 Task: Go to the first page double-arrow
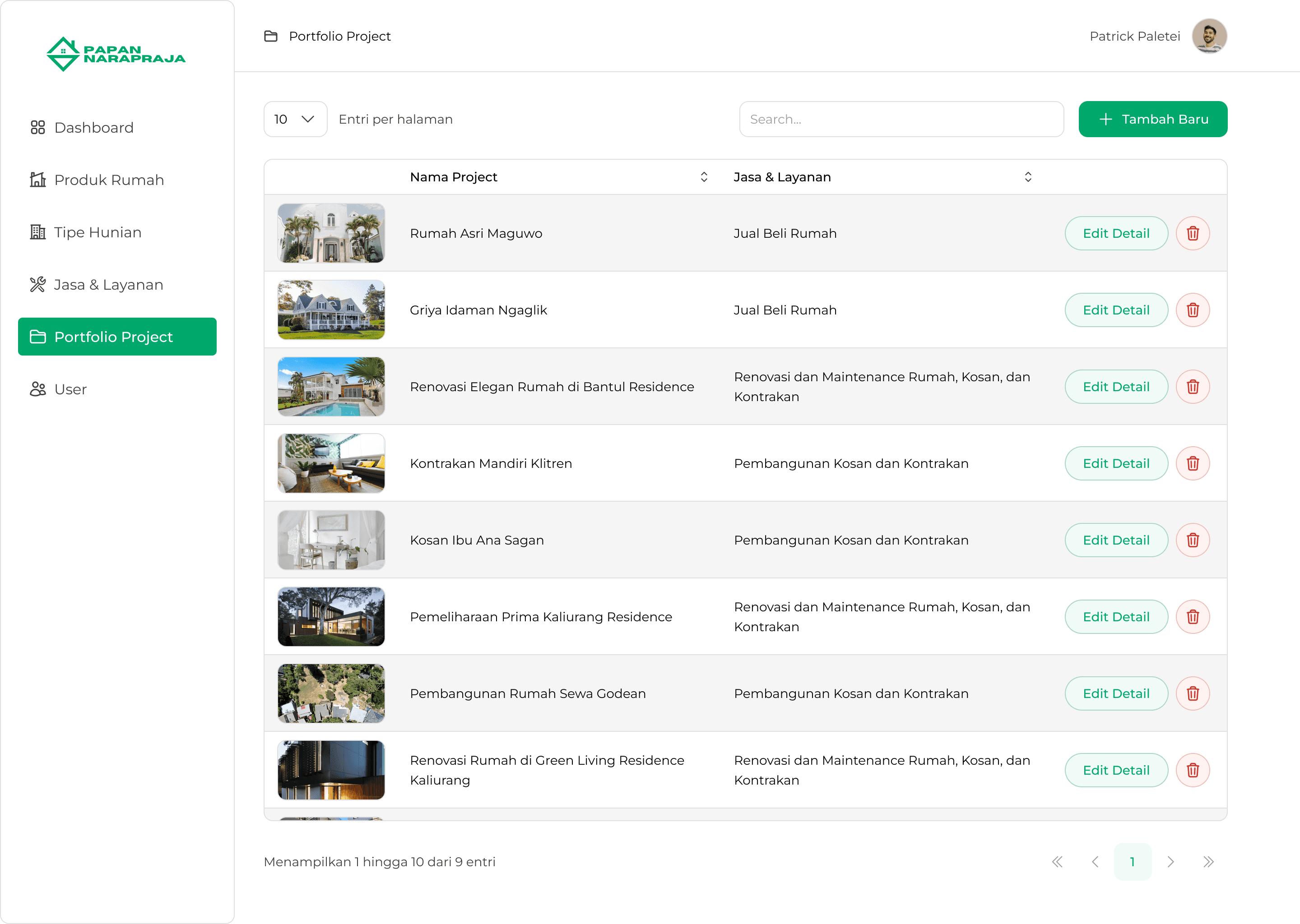[1057, 861]
